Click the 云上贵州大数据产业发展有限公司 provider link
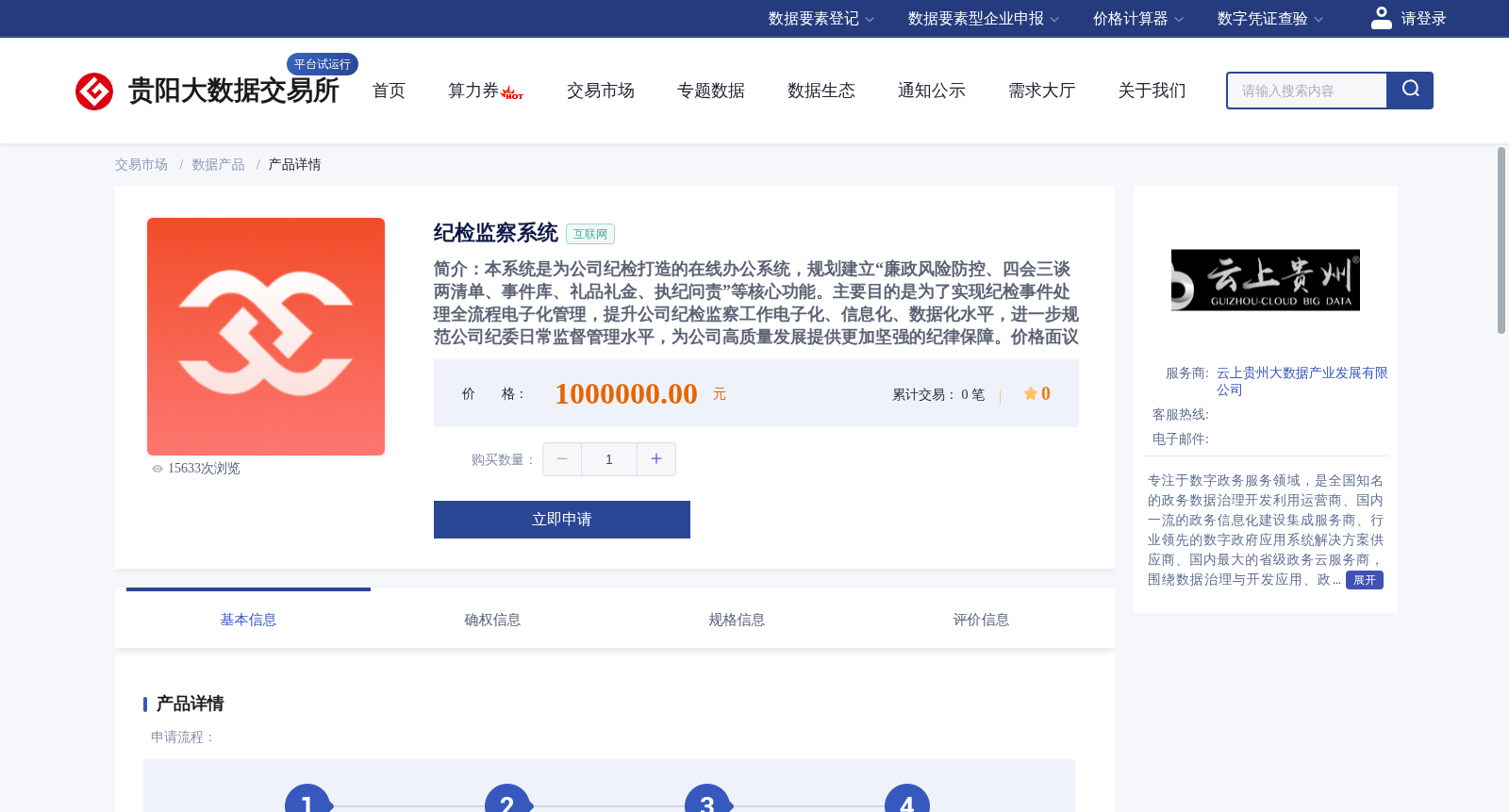The image size is (1509, 812). [x=1302, y=381]
